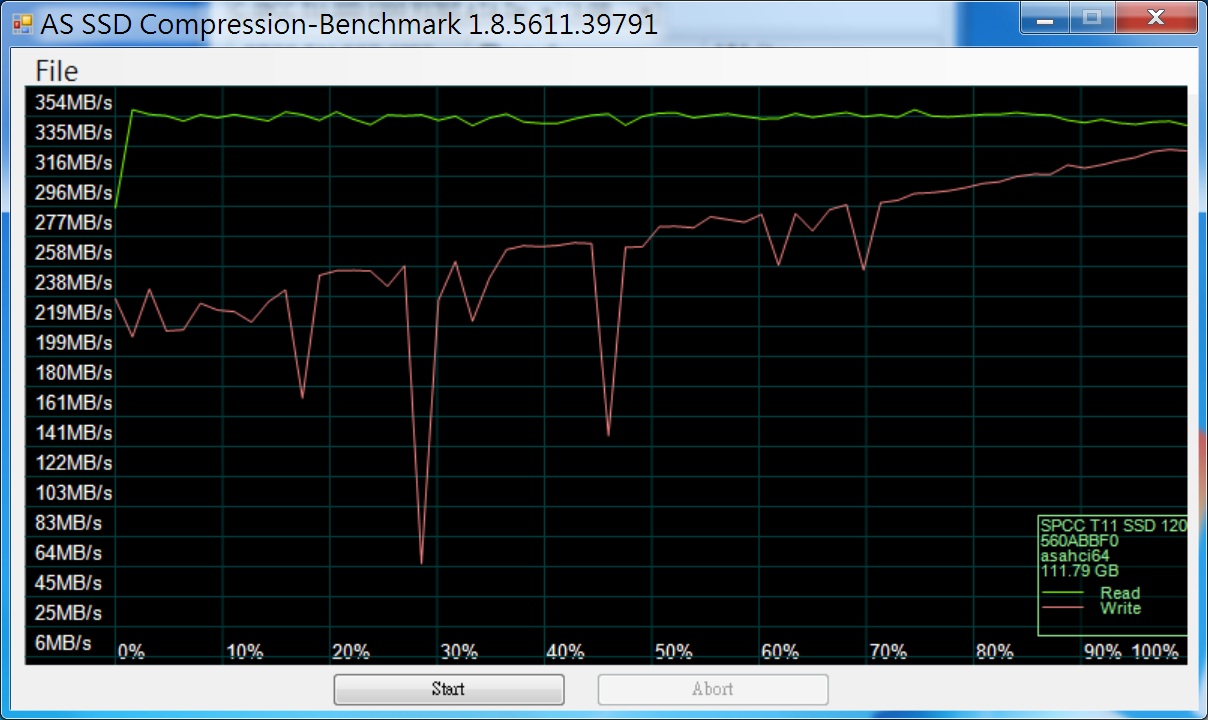This screenshot has height=720, width=1208.
Task: Click the 258MB/s axis label
Action: click(74, 253)
